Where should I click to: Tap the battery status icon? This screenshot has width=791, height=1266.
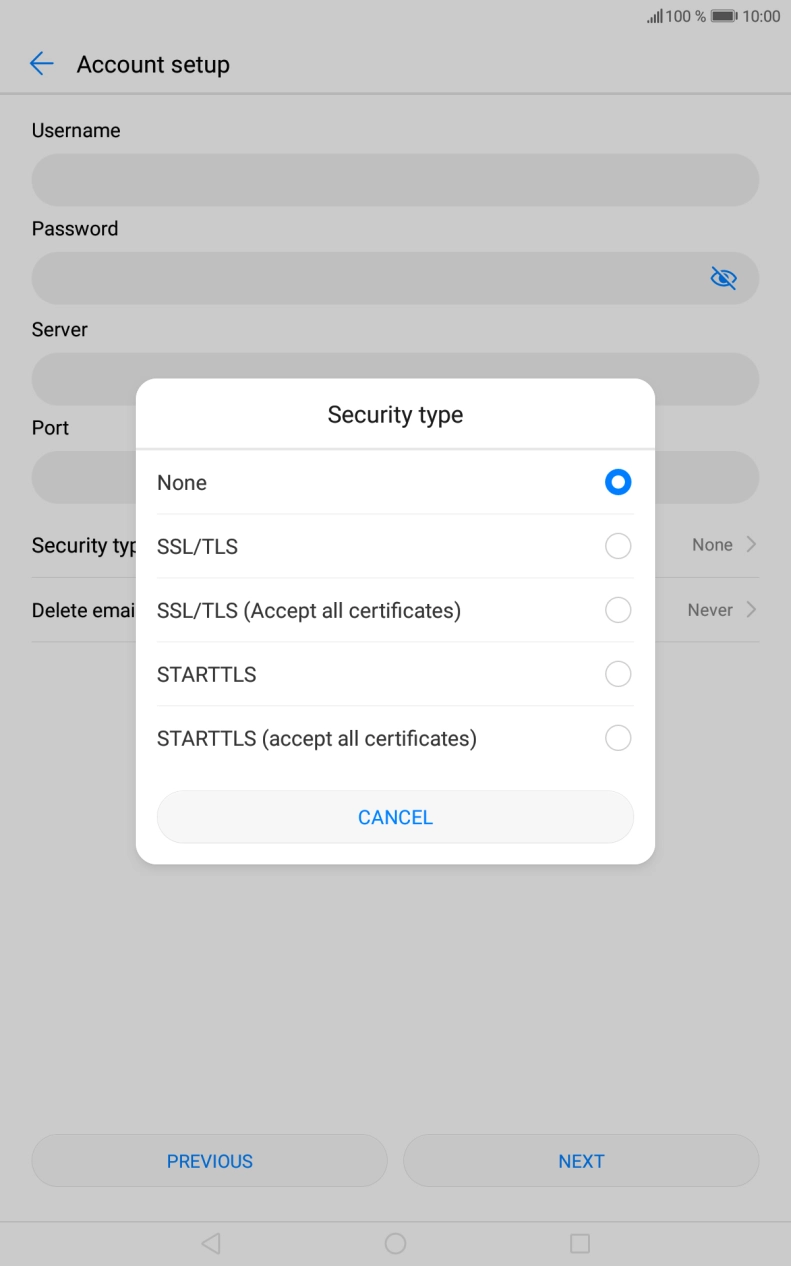tap(724, 16)
